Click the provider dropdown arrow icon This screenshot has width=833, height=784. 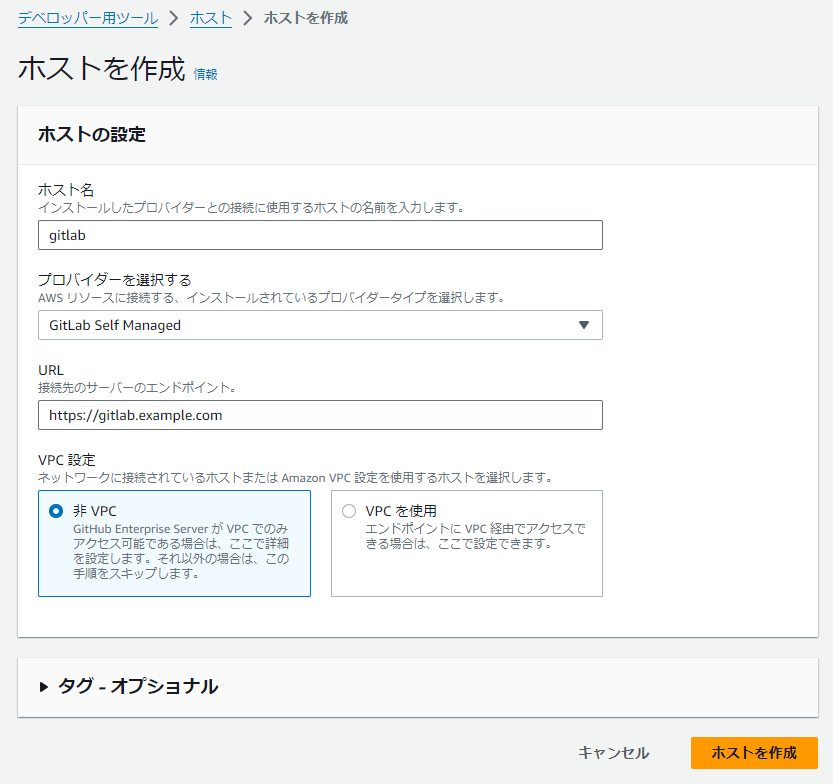(584, 325)
